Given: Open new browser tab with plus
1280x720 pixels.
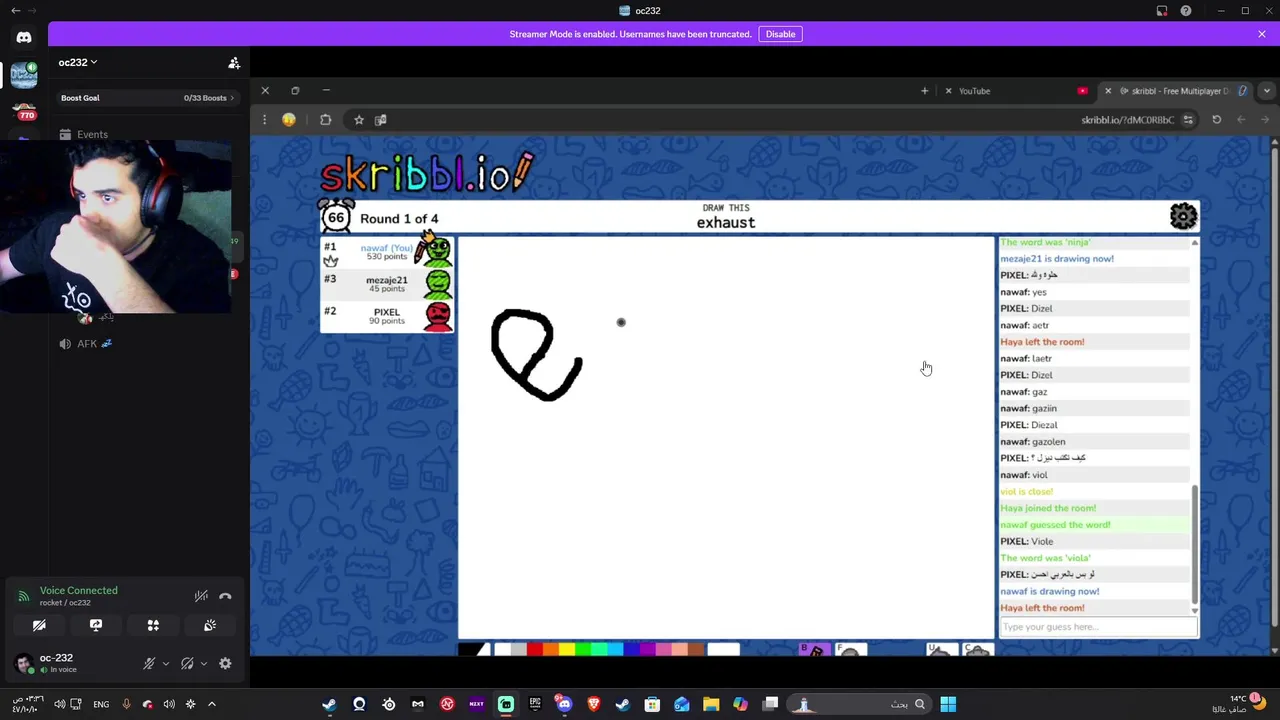Looking at the screenshot, I should 924,91.
